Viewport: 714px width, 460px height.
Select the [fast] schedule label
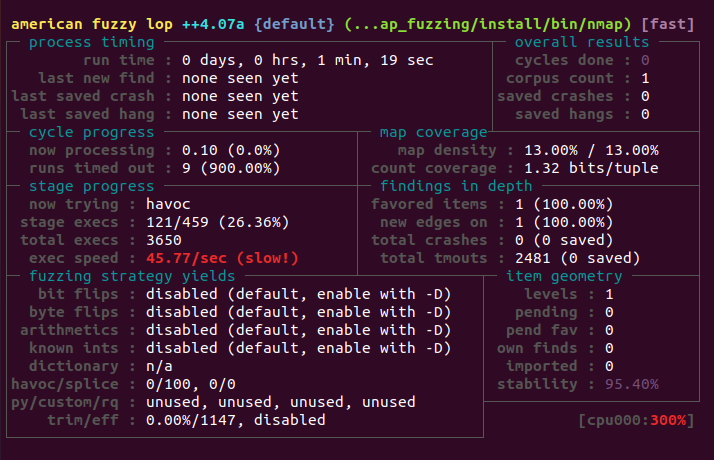click(668, 24)
